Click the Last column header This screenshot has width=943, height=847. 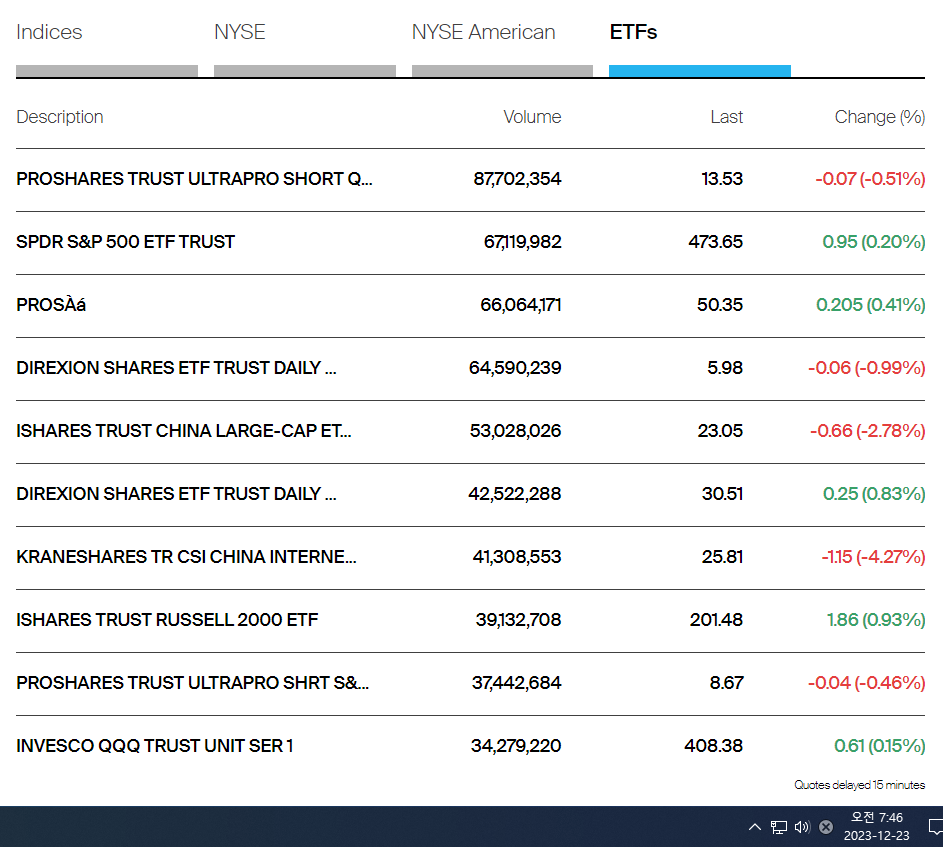coord(726,117)
